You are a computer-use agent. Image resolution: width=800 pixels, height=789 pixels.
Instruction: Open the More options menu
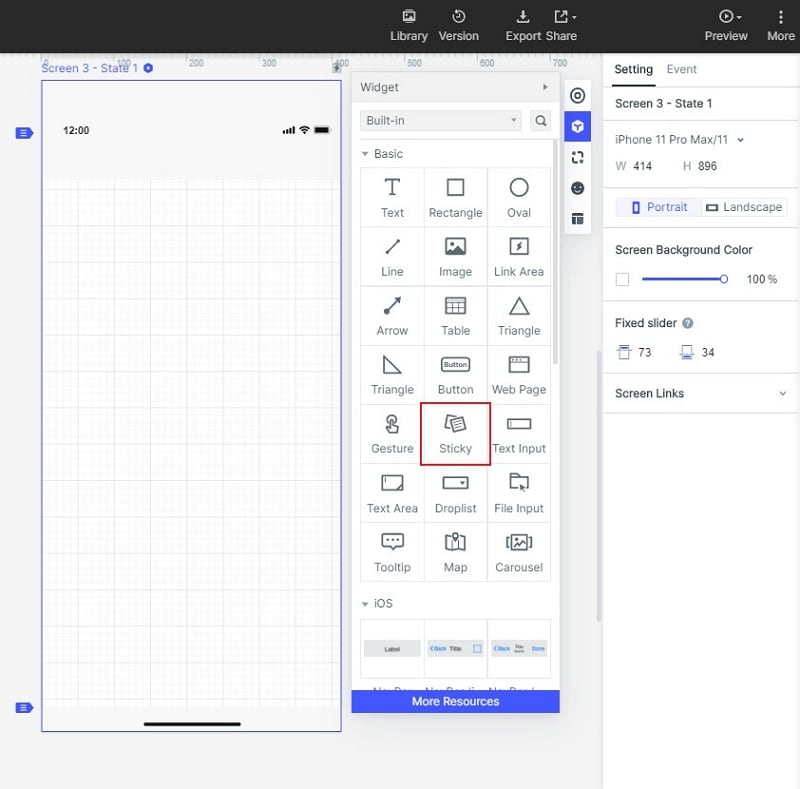781,26
